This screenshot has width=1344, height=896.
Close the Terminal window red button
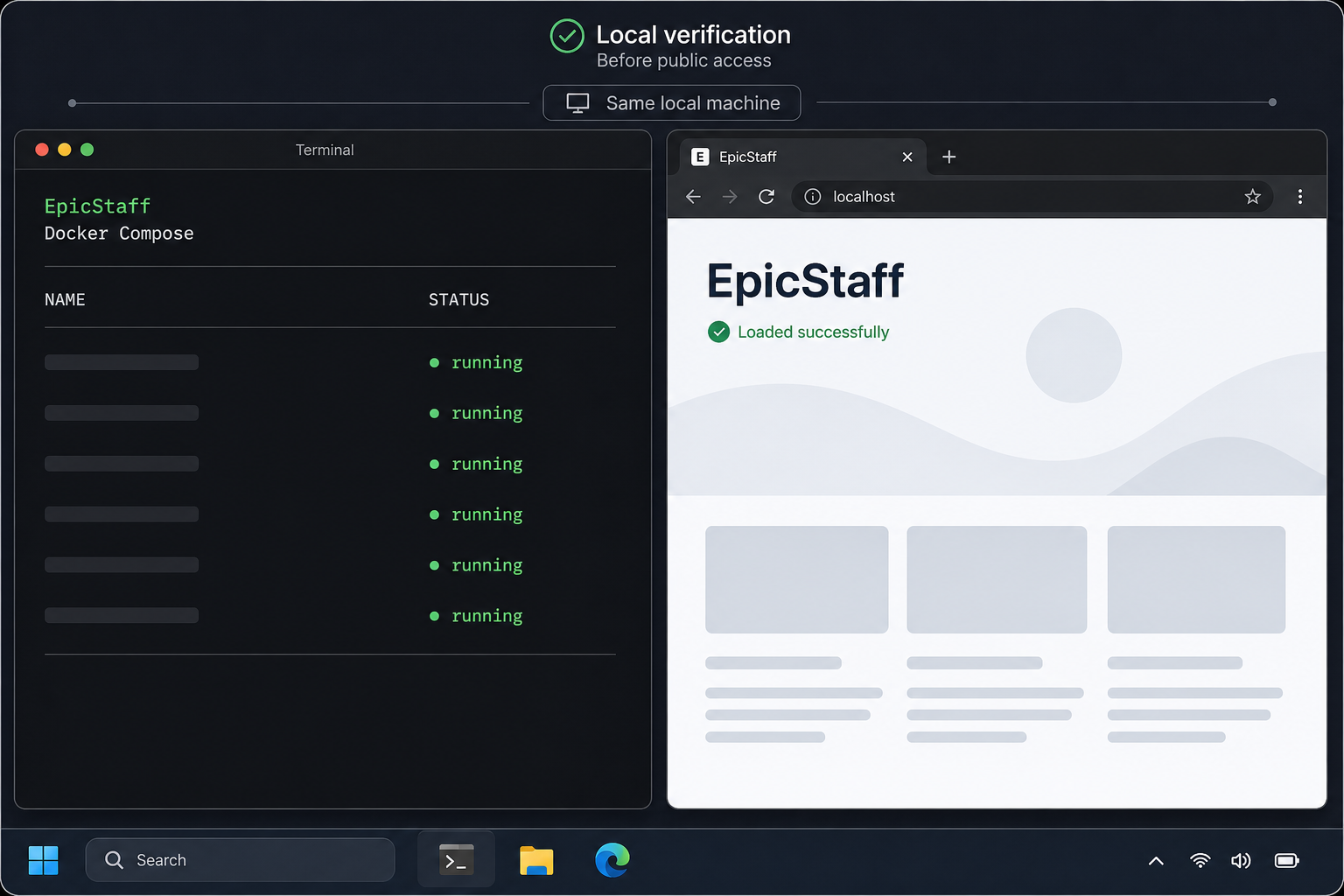pos(41,150)
